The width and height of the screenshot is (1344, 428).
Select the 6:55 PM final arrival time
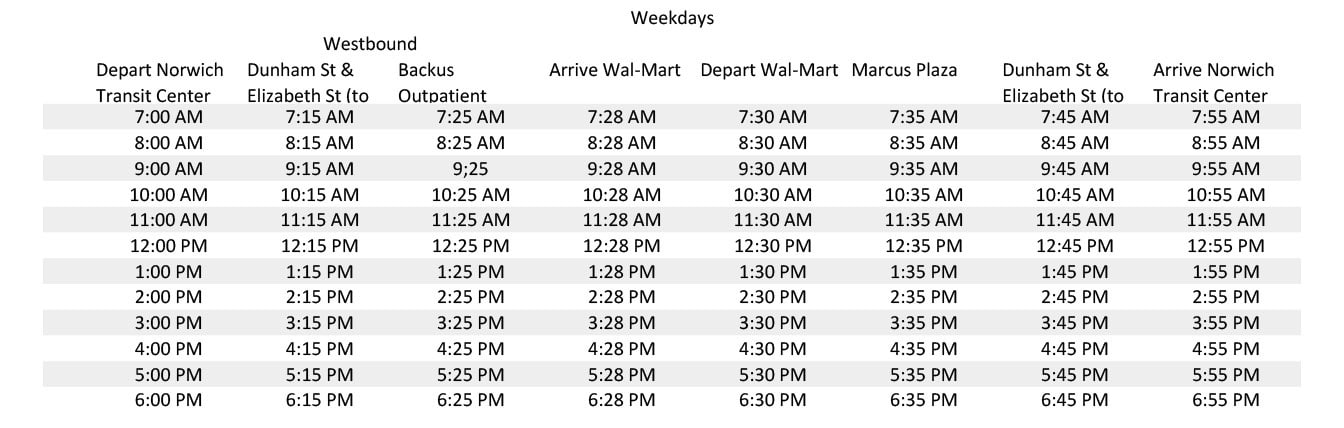tap(1226, 400)
